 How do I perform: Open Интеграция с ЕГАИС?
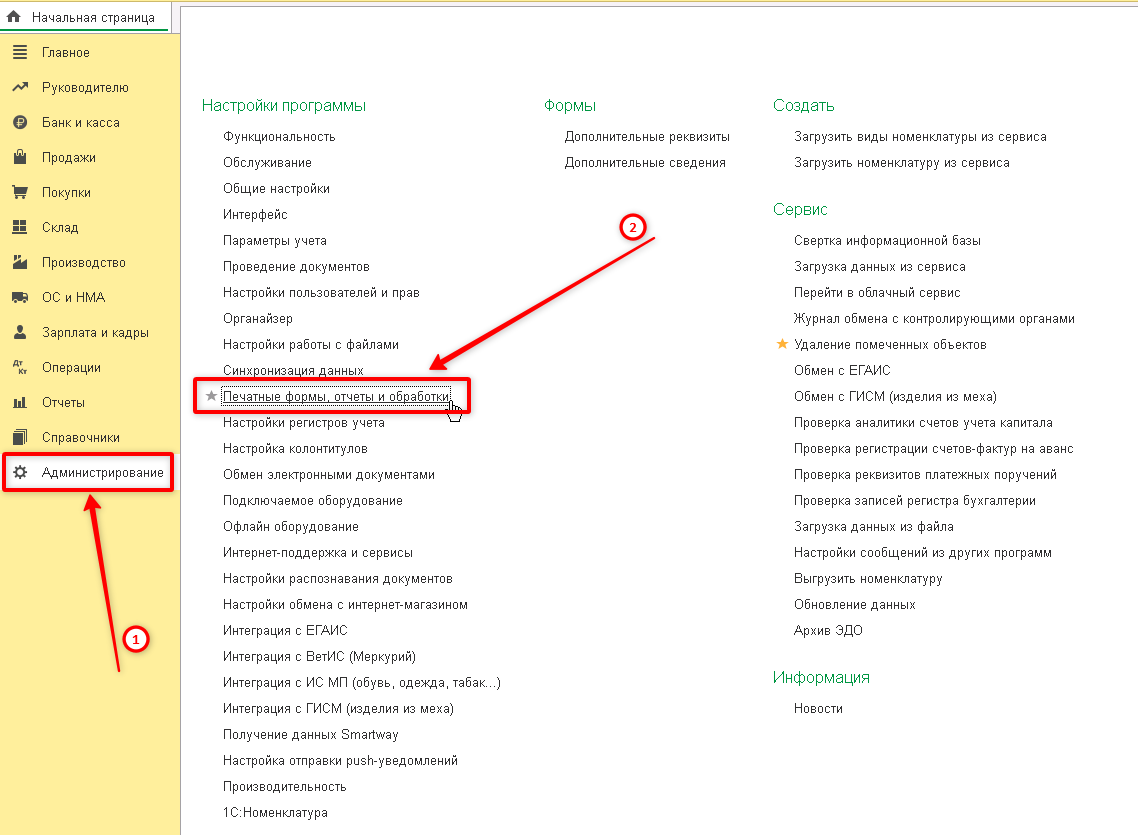coord(285,630)
